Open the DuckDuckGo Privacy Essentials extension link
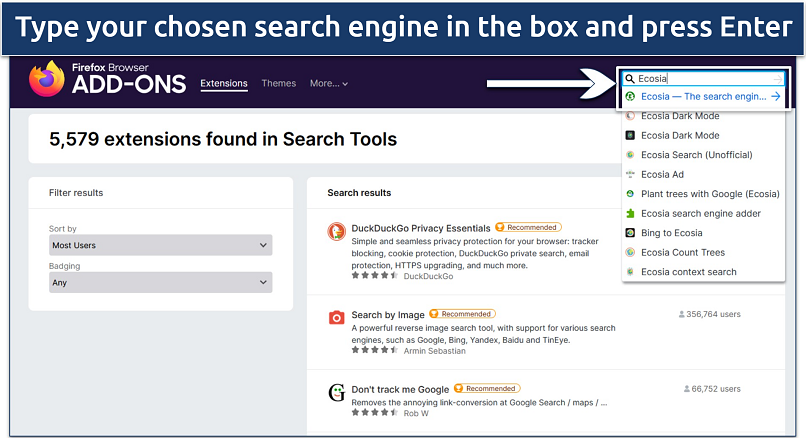 click(x=421, y=228)
